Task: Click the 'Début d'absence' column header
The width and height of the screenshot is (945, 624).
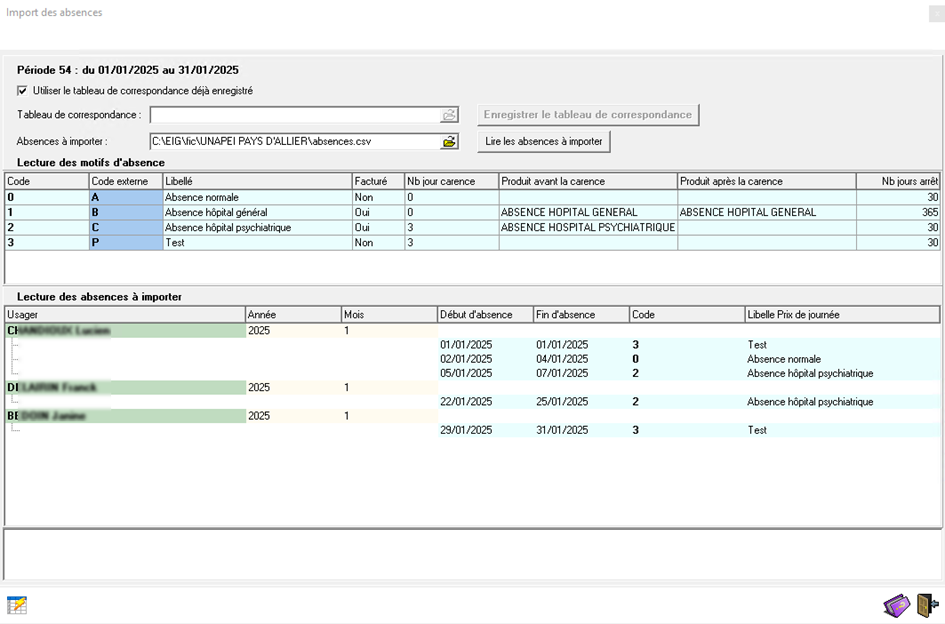Action: [x=485, y=315]
